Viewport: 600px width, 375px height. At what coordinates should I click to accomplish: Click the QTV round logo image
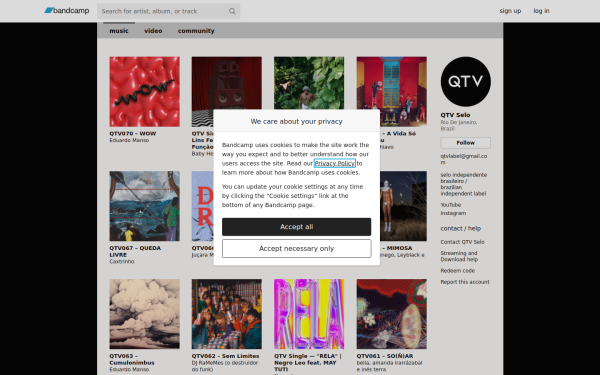pos(465,82)
